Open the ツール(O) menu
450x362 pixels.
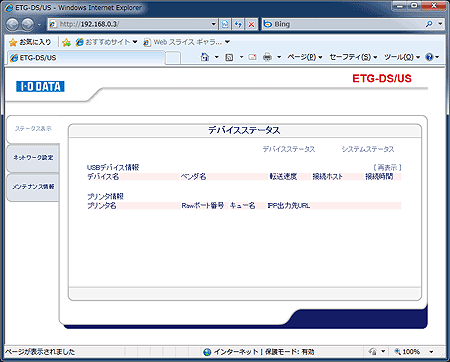pos(402,57)
